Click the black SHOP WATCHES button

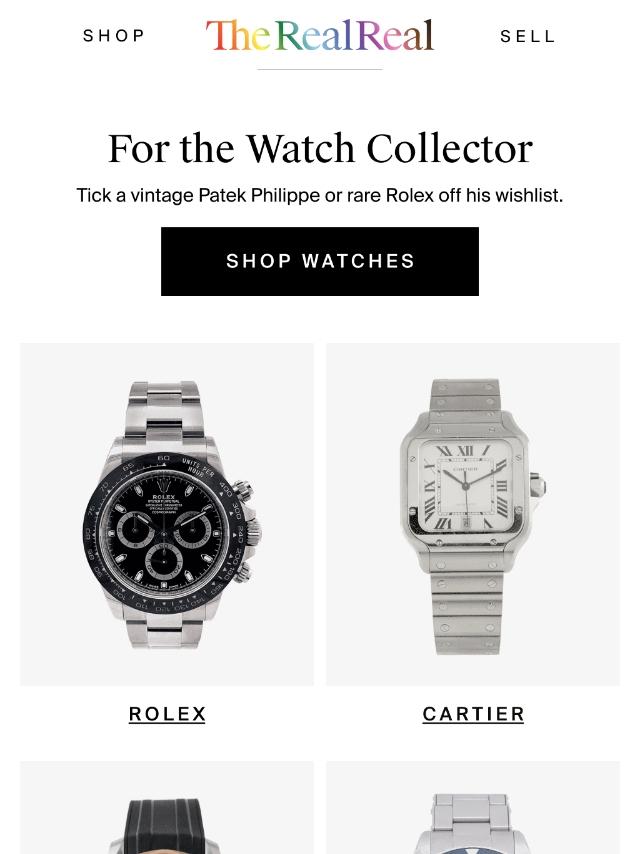tap(320, 261)
